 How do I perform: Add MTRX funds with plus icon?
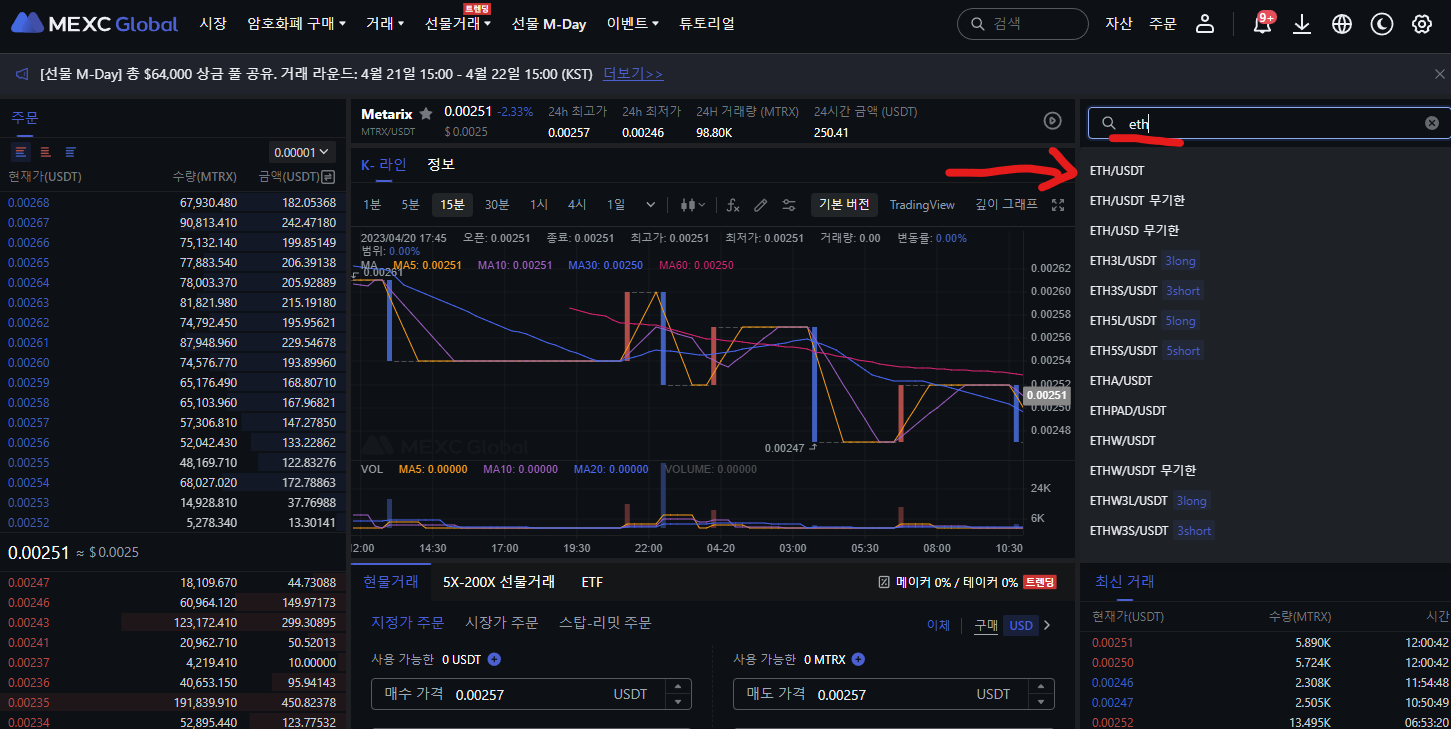click(858, 659)
